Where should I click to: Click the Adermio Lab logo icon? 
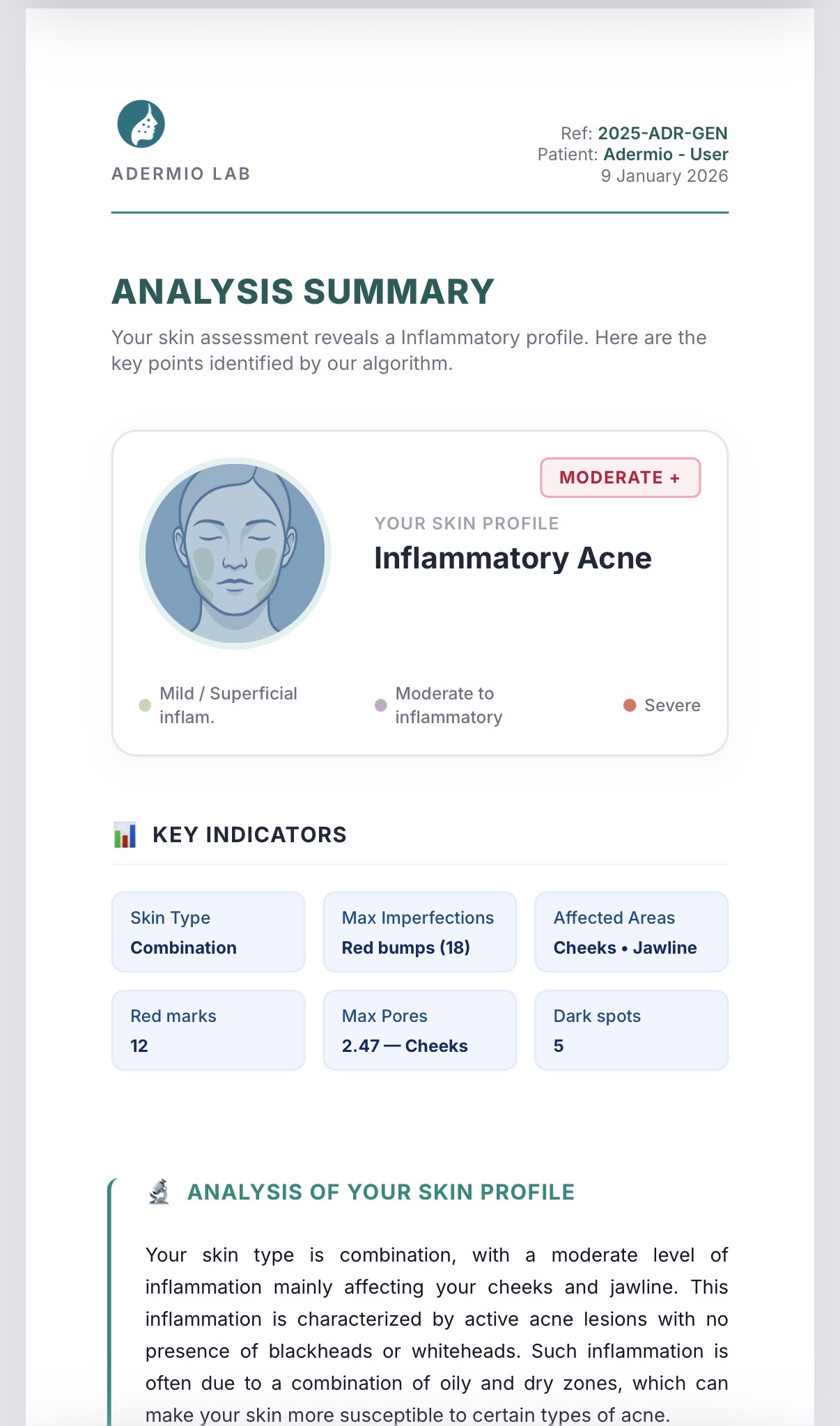[141, 124]
